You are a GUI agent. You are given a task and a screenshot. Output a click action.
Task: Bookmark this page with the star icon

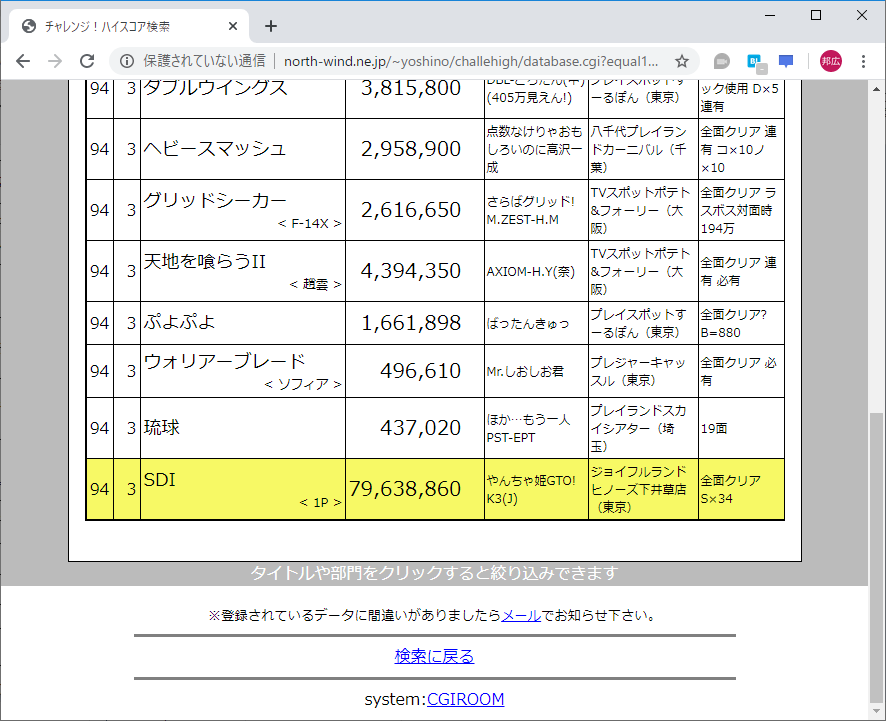(x=681, y=60)
